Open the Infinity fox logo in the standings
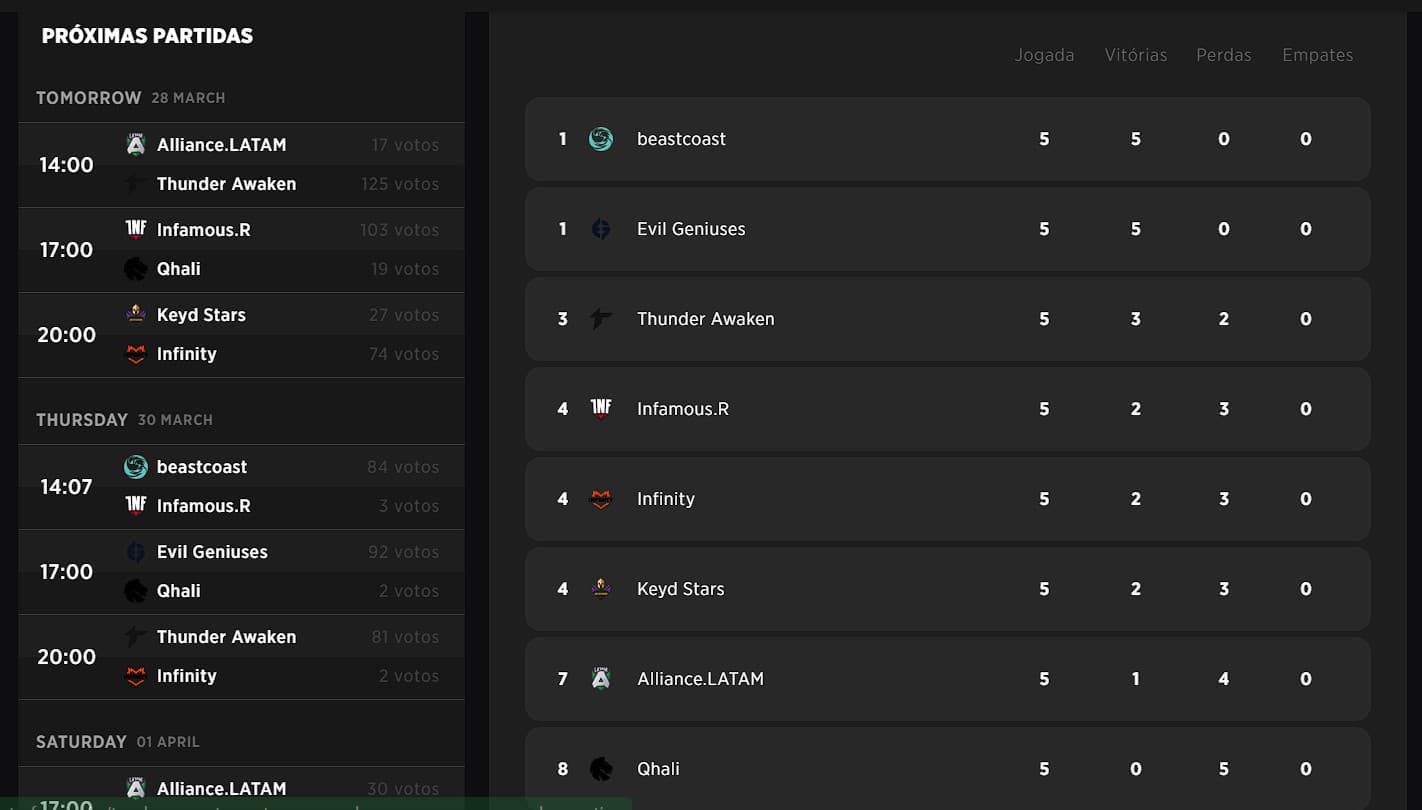 coord(600,499)
